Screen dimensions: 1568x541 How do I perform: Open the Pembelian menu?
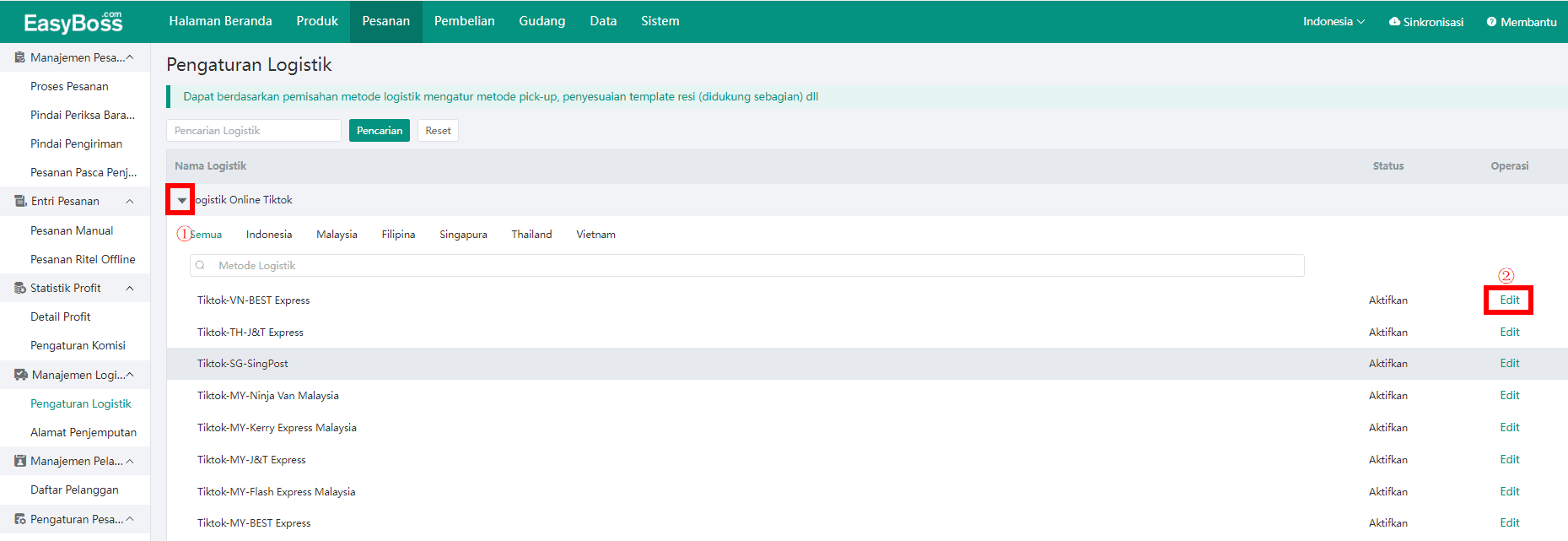coord(465,21)
